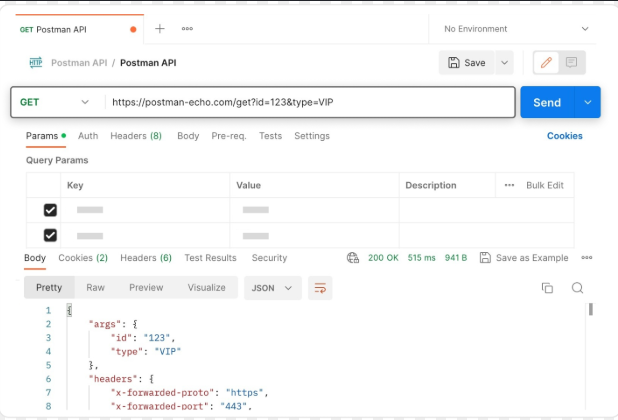Image resolution: width=618 pixels, height=420 pixels.
Task: Open network info globe icon near 200 OK
Action: (x=353, y=258)
